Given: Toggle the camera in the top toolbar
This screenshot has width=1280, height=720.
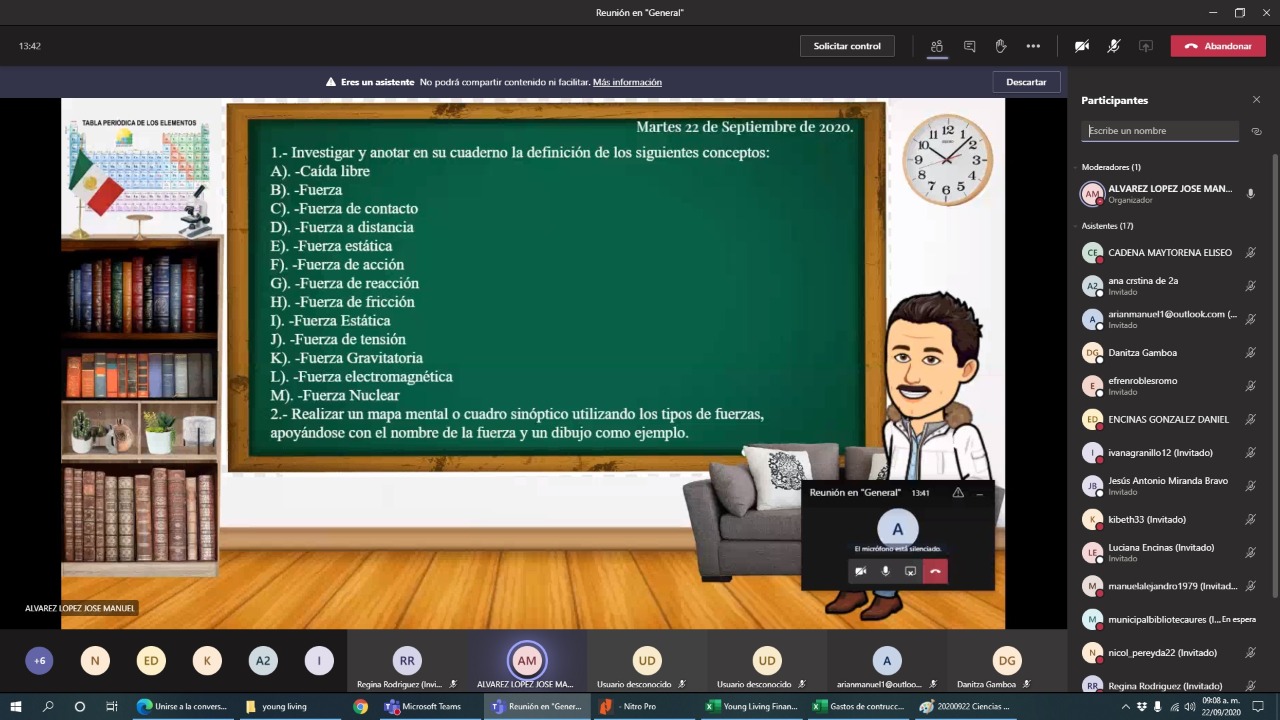Looking at the screenshot, I should coord(1082,46).
